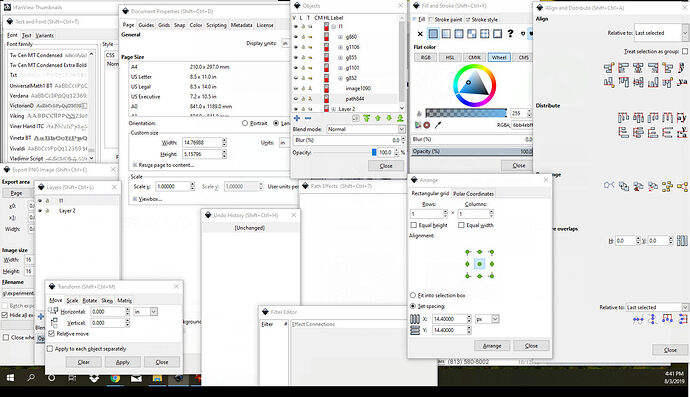Click Apply in the Transform dialog
Image resolution: width=690 pixels, height=397 pixels.
pyautogui.click(x=123, y=362)
